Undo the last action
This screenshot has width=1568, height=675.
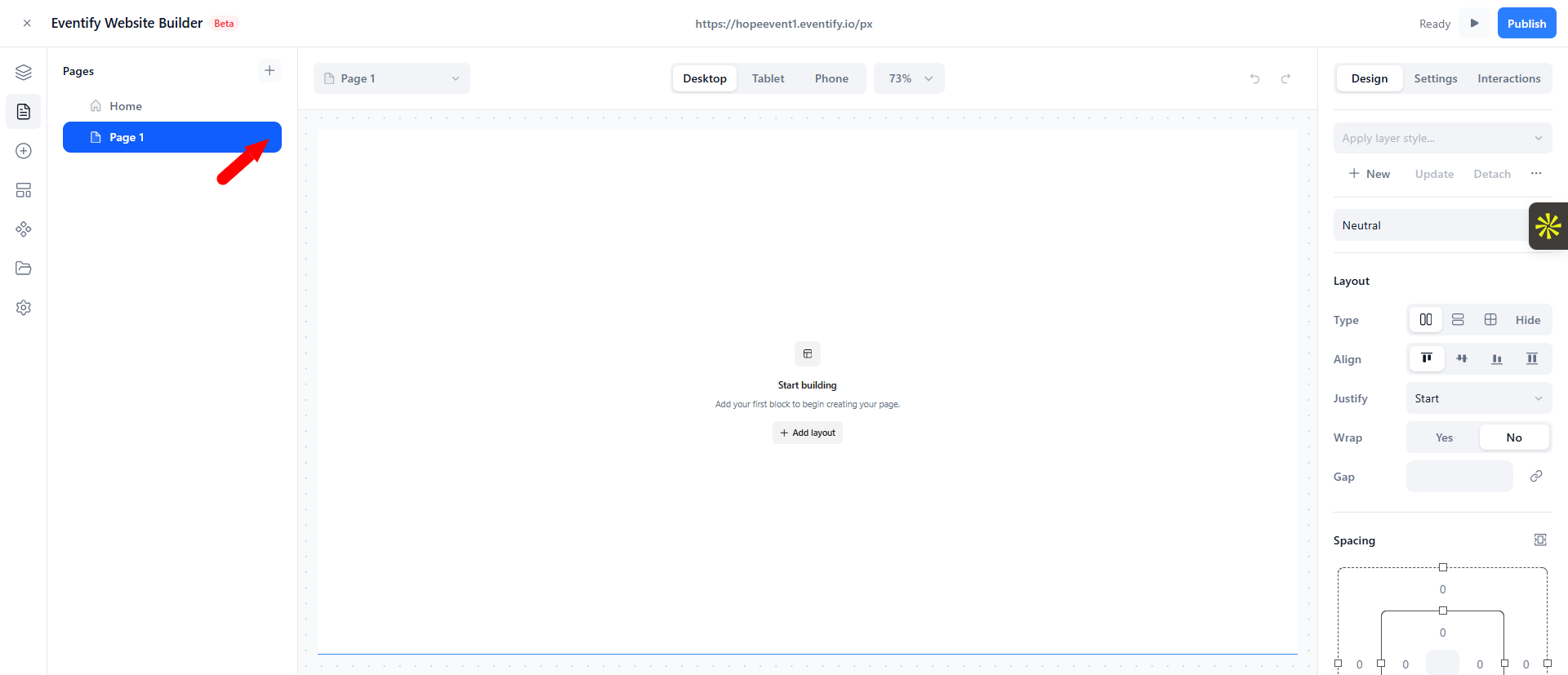coord(1255,78)
